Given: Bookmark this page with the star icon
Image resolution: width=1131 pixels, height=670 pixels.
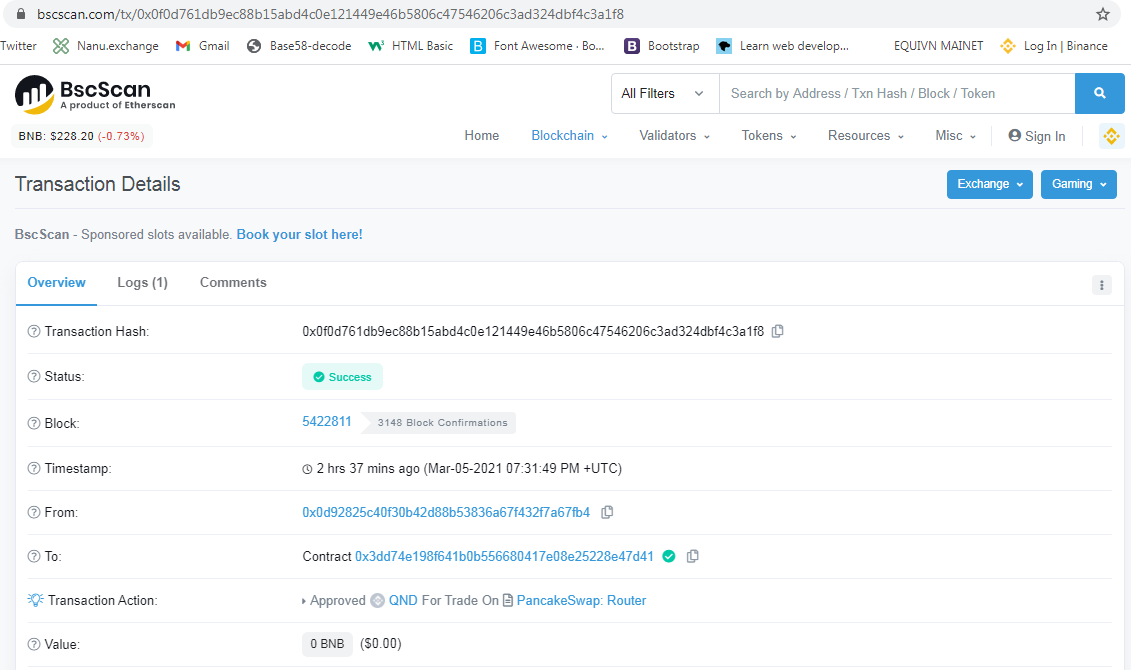Looking at the screenshot, I should click(1102, 14).
